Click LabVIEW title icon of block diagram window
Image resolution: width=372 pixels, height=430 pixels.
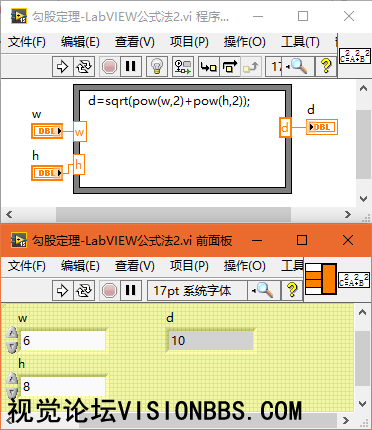click(x=19, y=16)
